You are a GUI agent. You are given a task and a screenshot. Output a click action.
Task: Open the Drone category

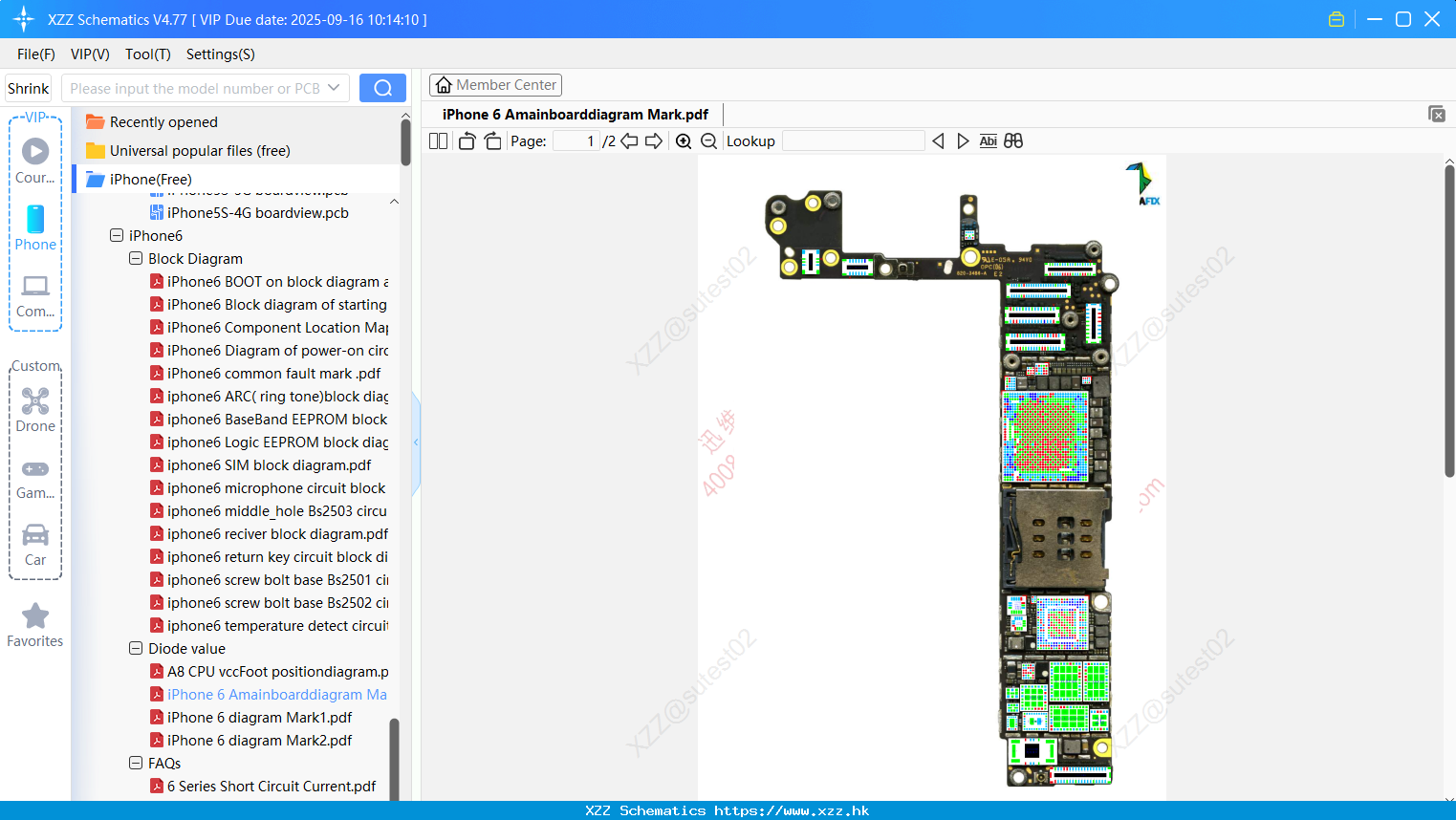click(x=35, y=410)
